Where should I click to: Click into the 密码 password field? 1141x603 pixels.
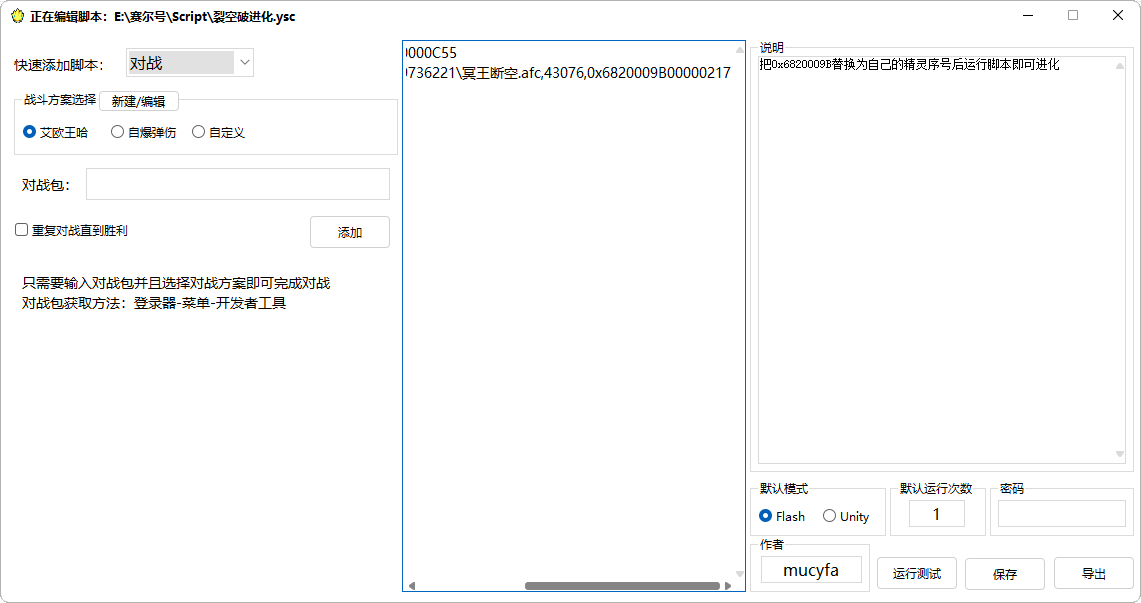1062,514
